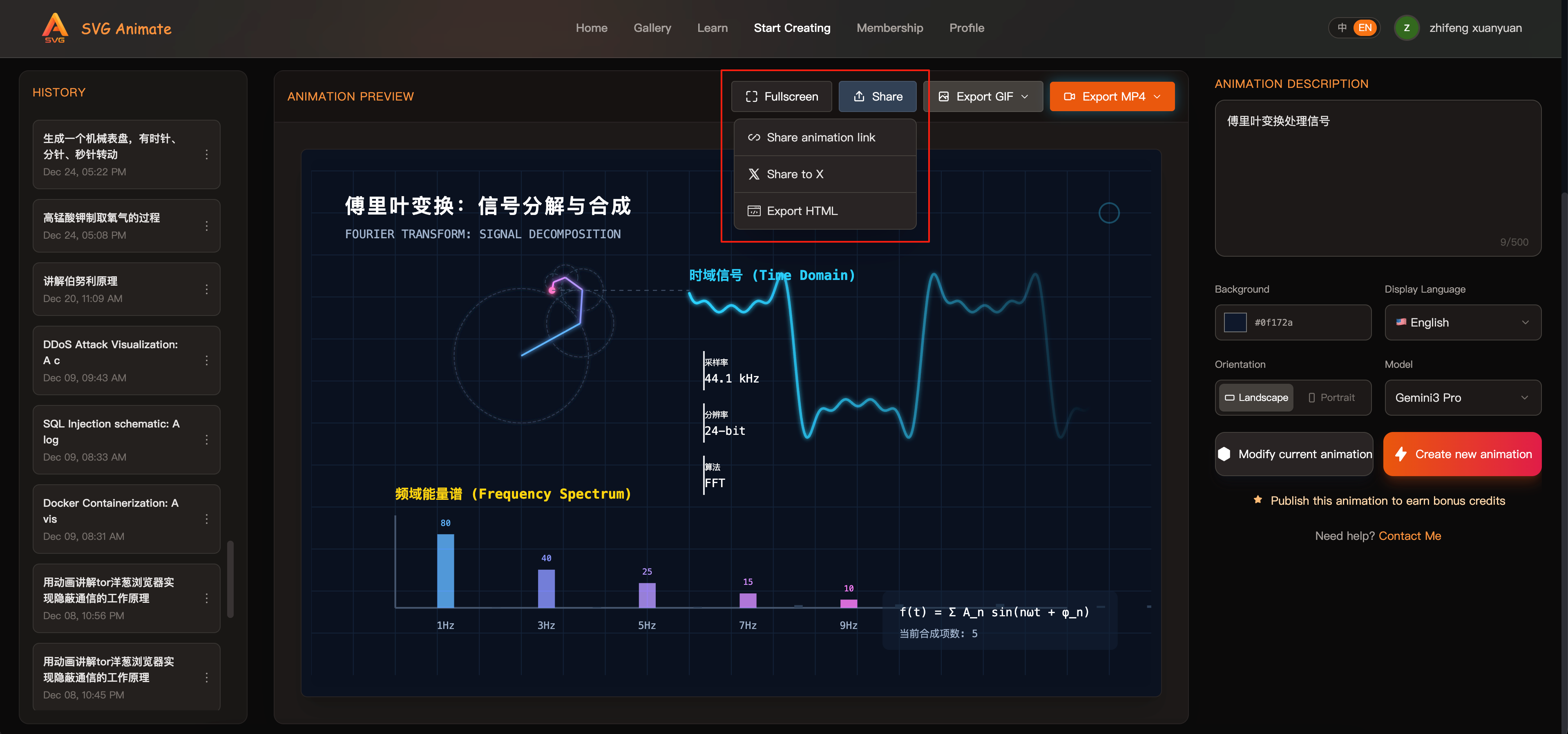
Task: Open the Gemini3 Pro model dropdown
Action: [x=1462, y=398]
